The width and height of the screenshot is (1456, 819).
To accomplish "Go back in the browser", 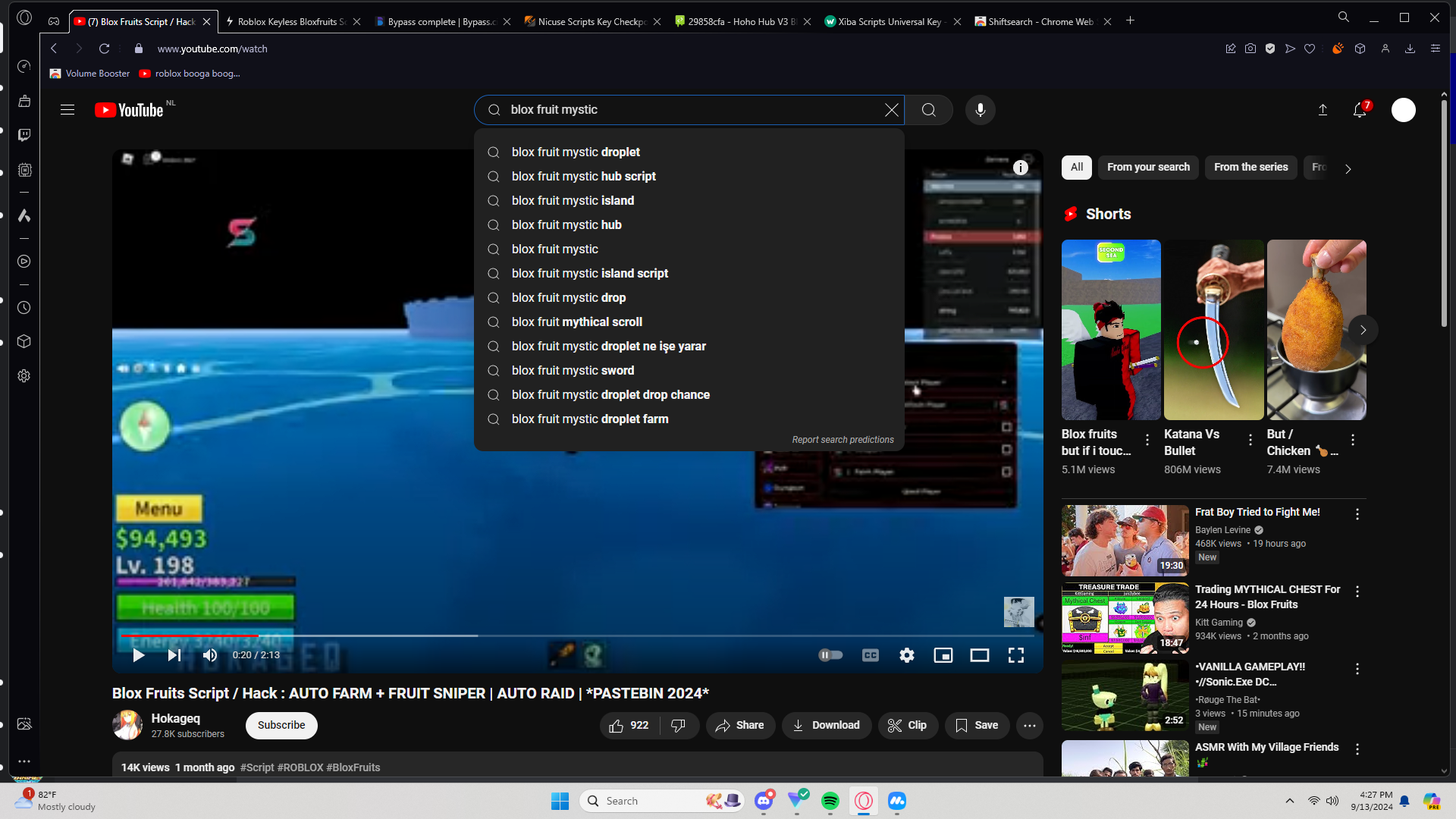I will coord(54,49).
